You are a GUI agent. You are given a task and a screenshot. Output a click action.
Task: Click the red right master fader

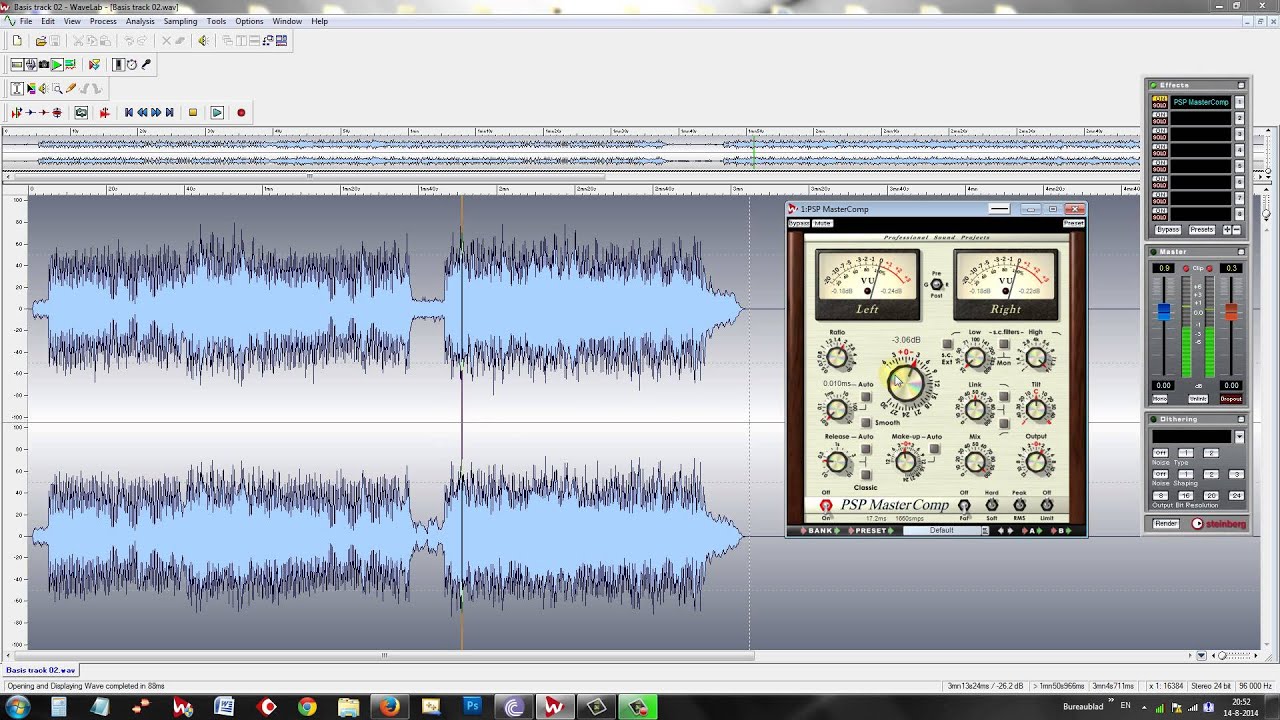click(1231, 313)
